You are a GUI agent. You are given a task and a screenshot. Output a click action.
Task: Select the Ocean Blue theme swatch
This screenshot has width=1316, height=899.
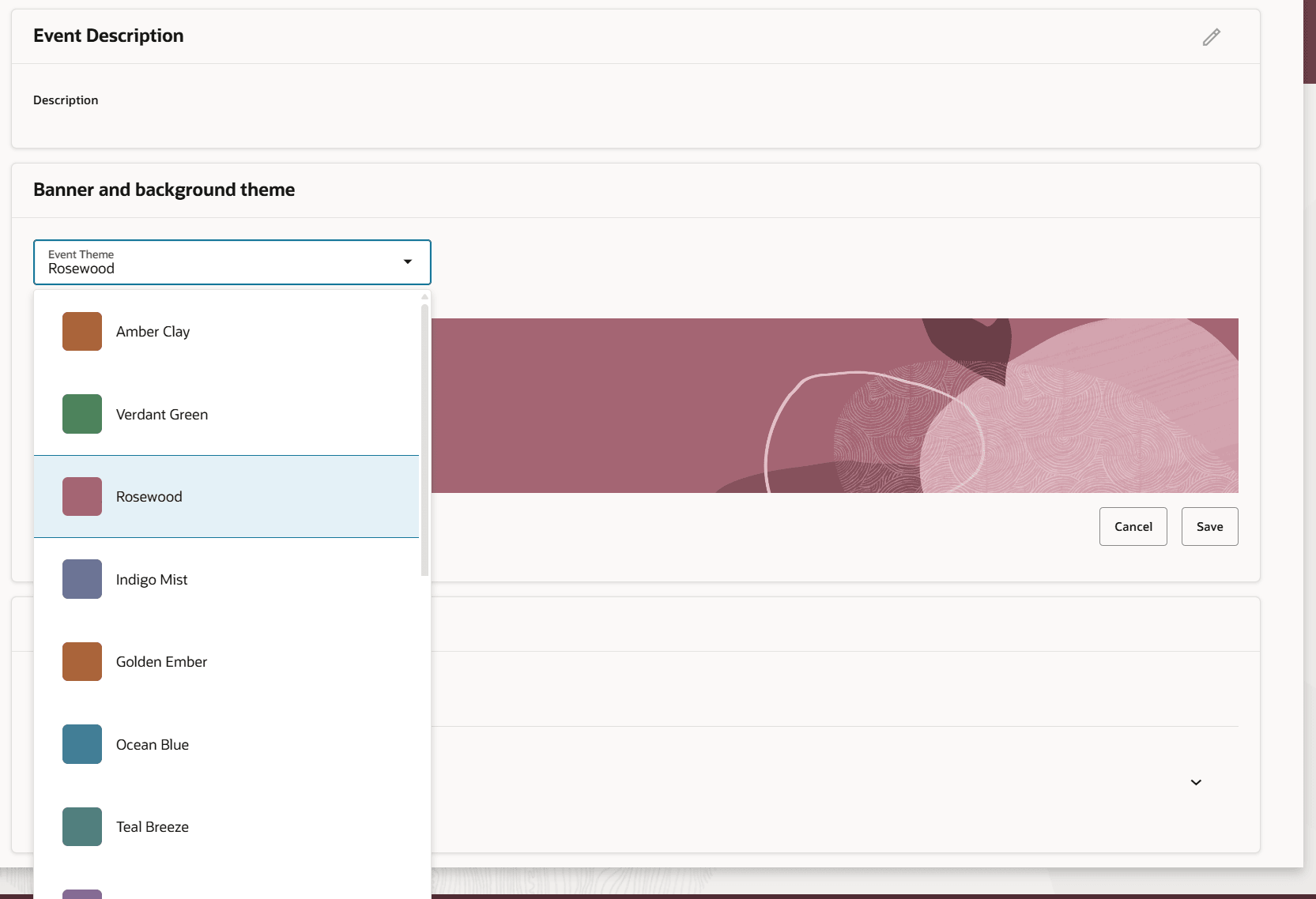(x=81, y=743)
